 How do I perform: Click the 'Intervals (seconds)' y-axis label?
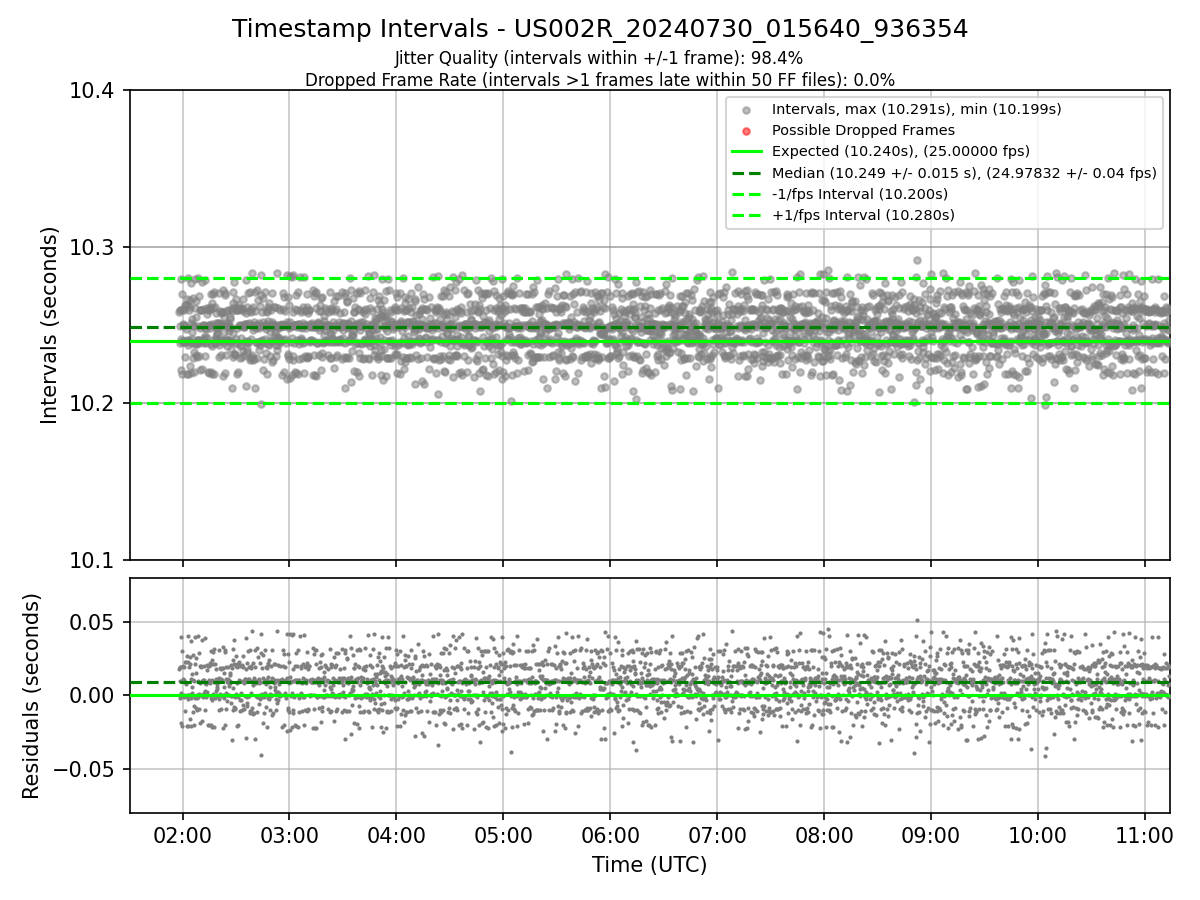50,325
